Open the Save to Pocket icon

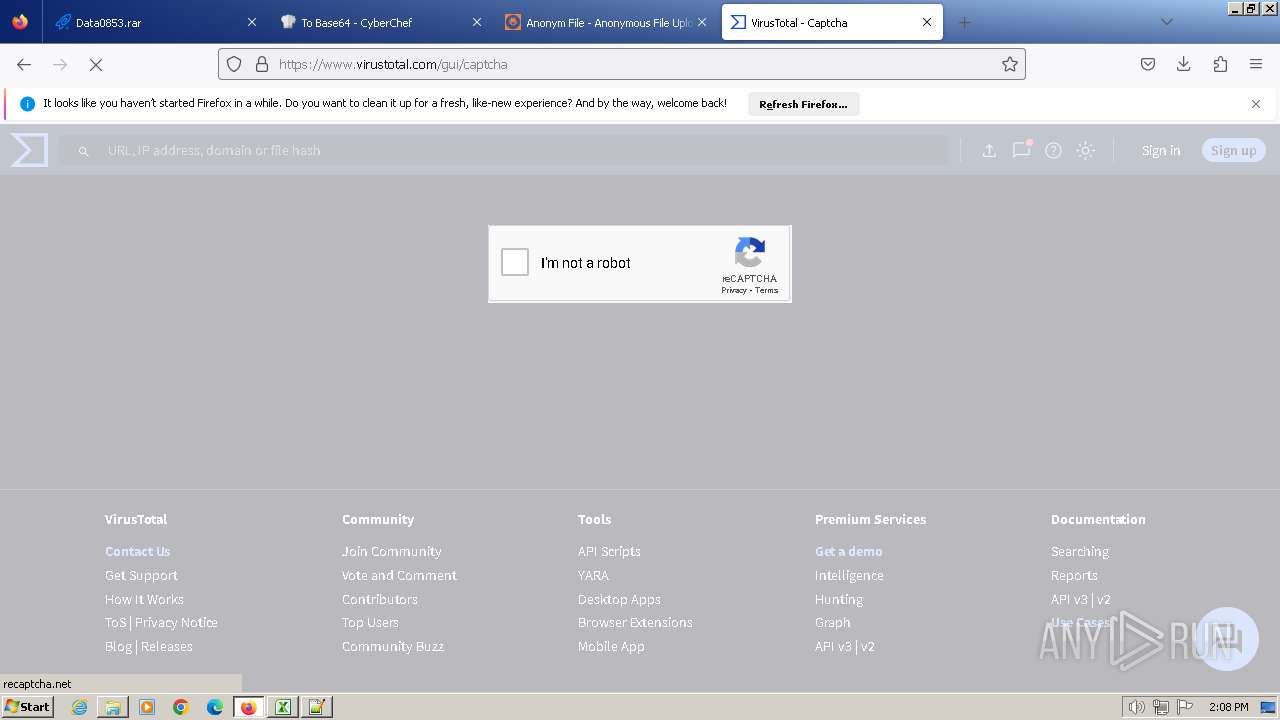coord(1148,64)
